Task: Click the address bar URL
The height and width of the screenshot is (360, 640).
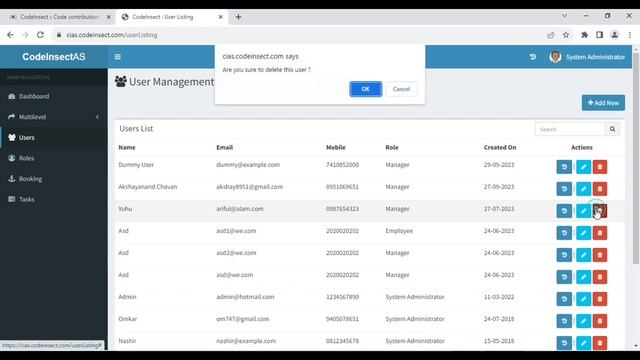Action: 112,35
